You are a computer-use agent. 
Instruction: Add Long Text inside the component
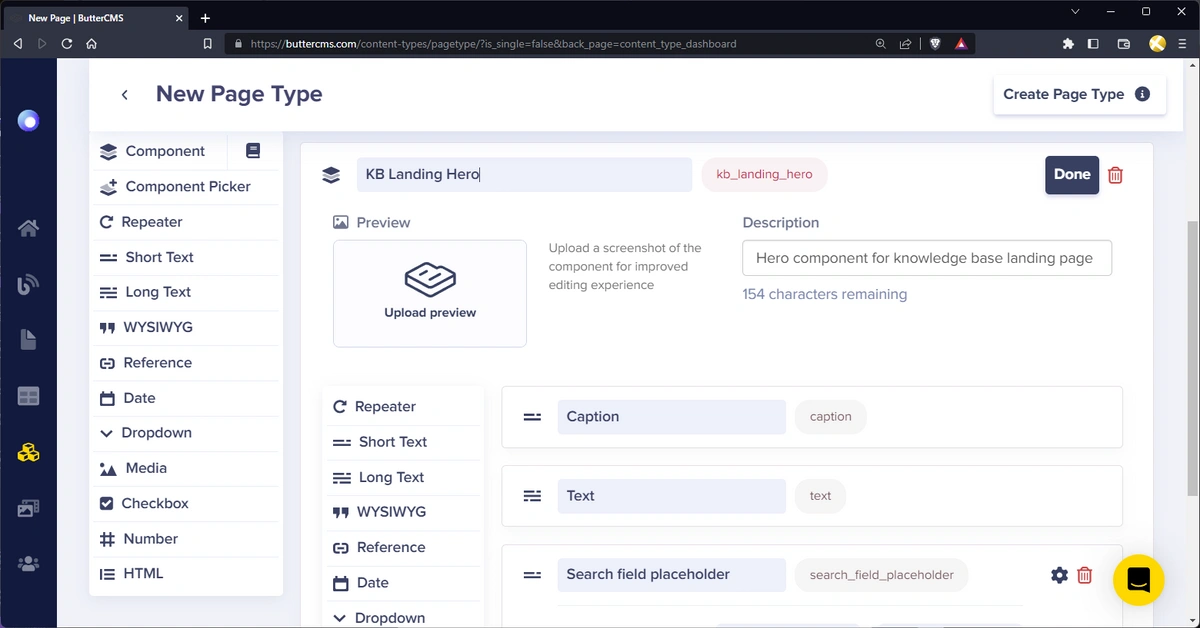point(403,477)
